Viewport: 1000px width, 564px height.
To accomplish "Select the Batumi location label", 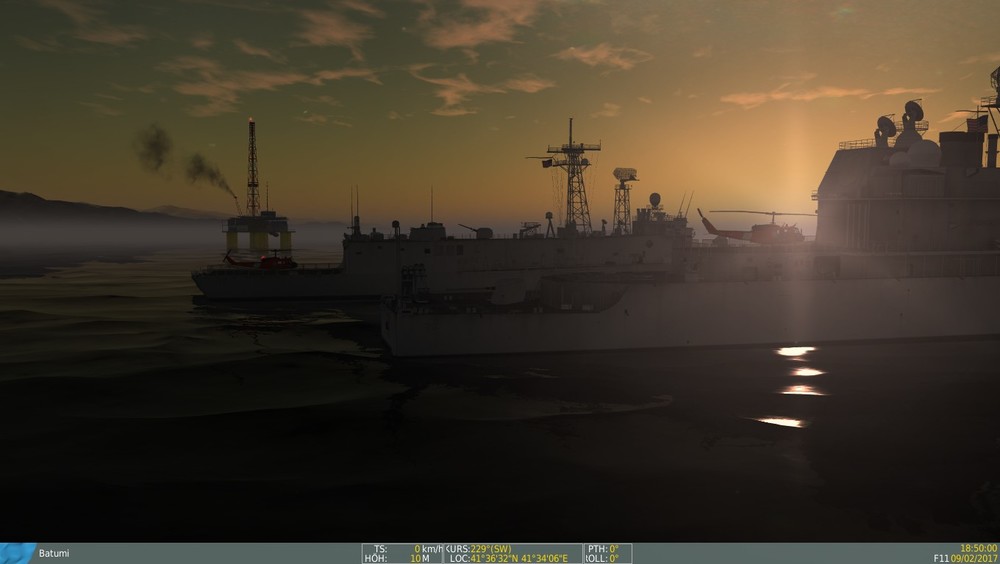I will (x=54, y=553).
